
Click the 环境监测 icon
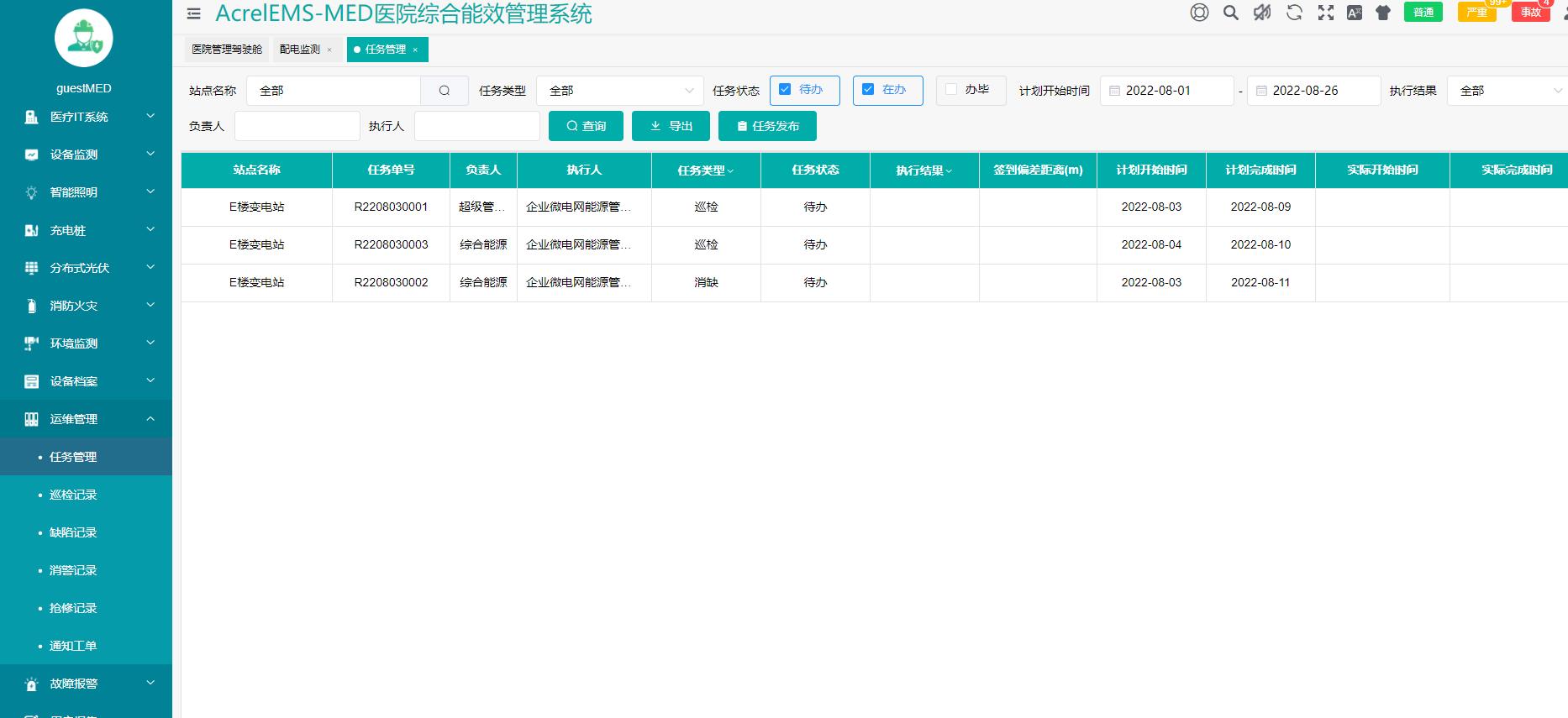click(31, 343)
